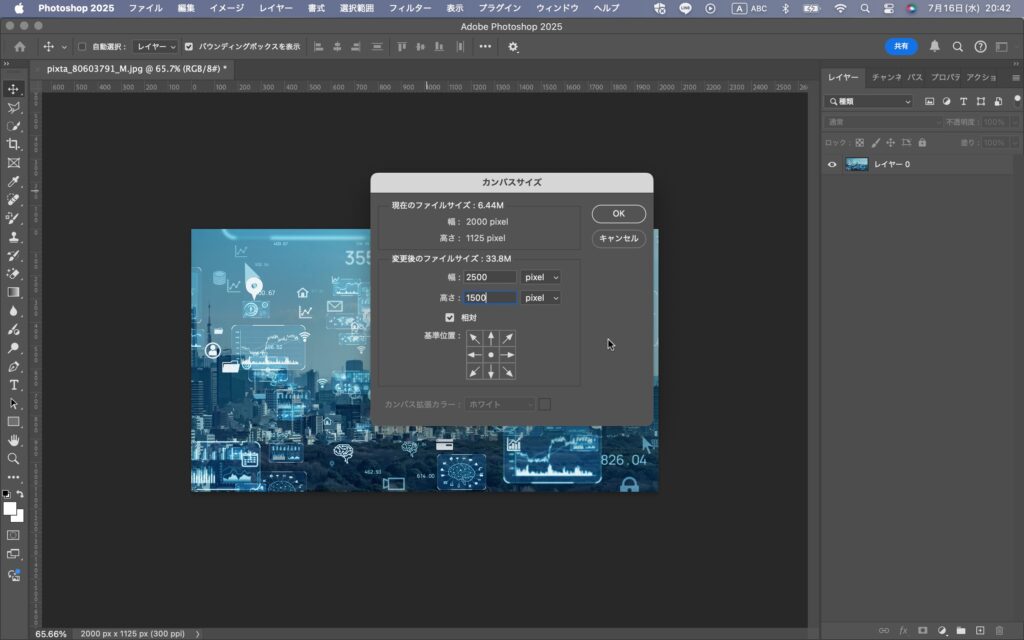
Task: Select the Rectangle shape tool
Action: [x=13, y=422]
